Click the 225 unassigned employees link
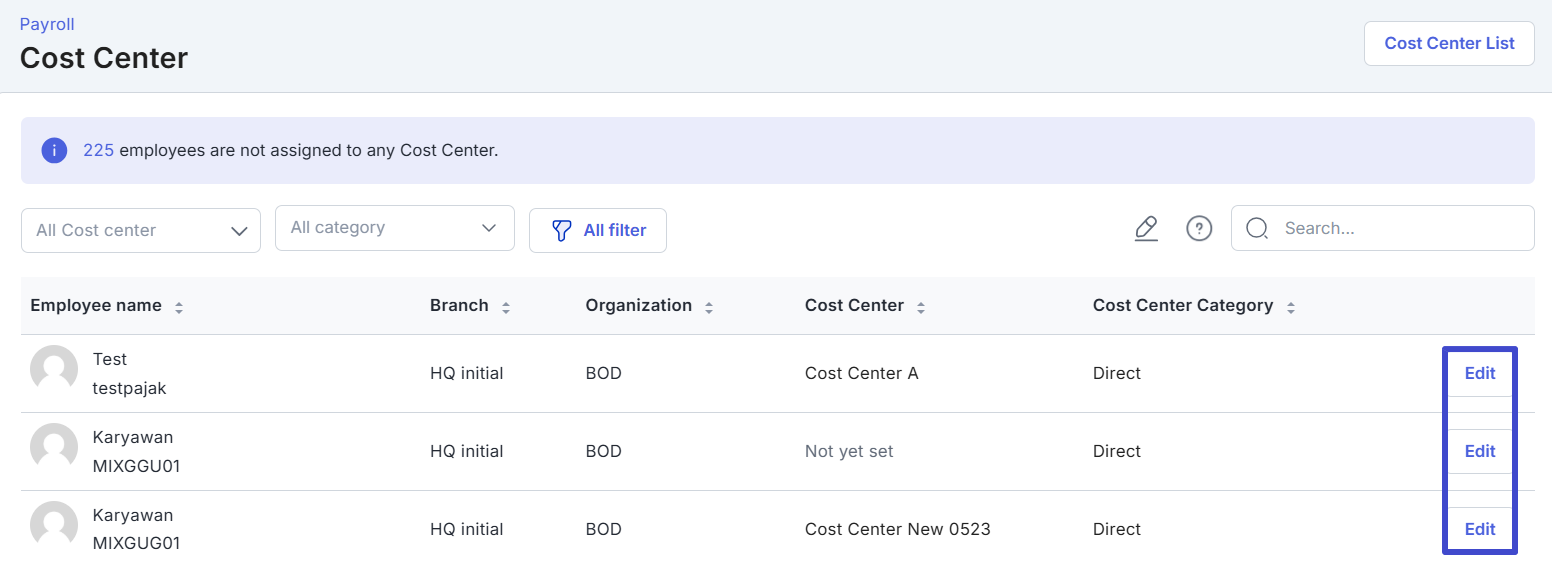 point(98,151)
